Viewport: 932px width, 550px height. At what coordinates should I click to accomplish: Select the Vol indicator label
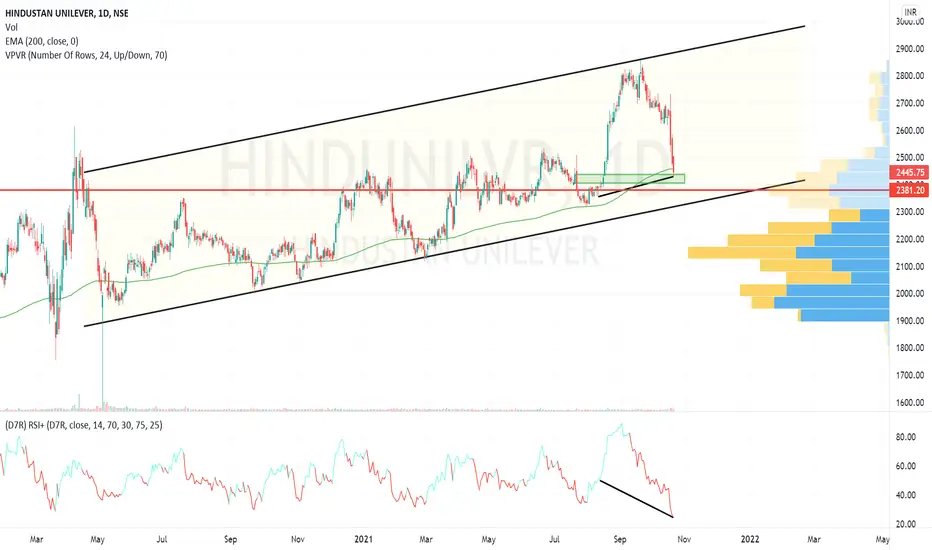[11, 27]
